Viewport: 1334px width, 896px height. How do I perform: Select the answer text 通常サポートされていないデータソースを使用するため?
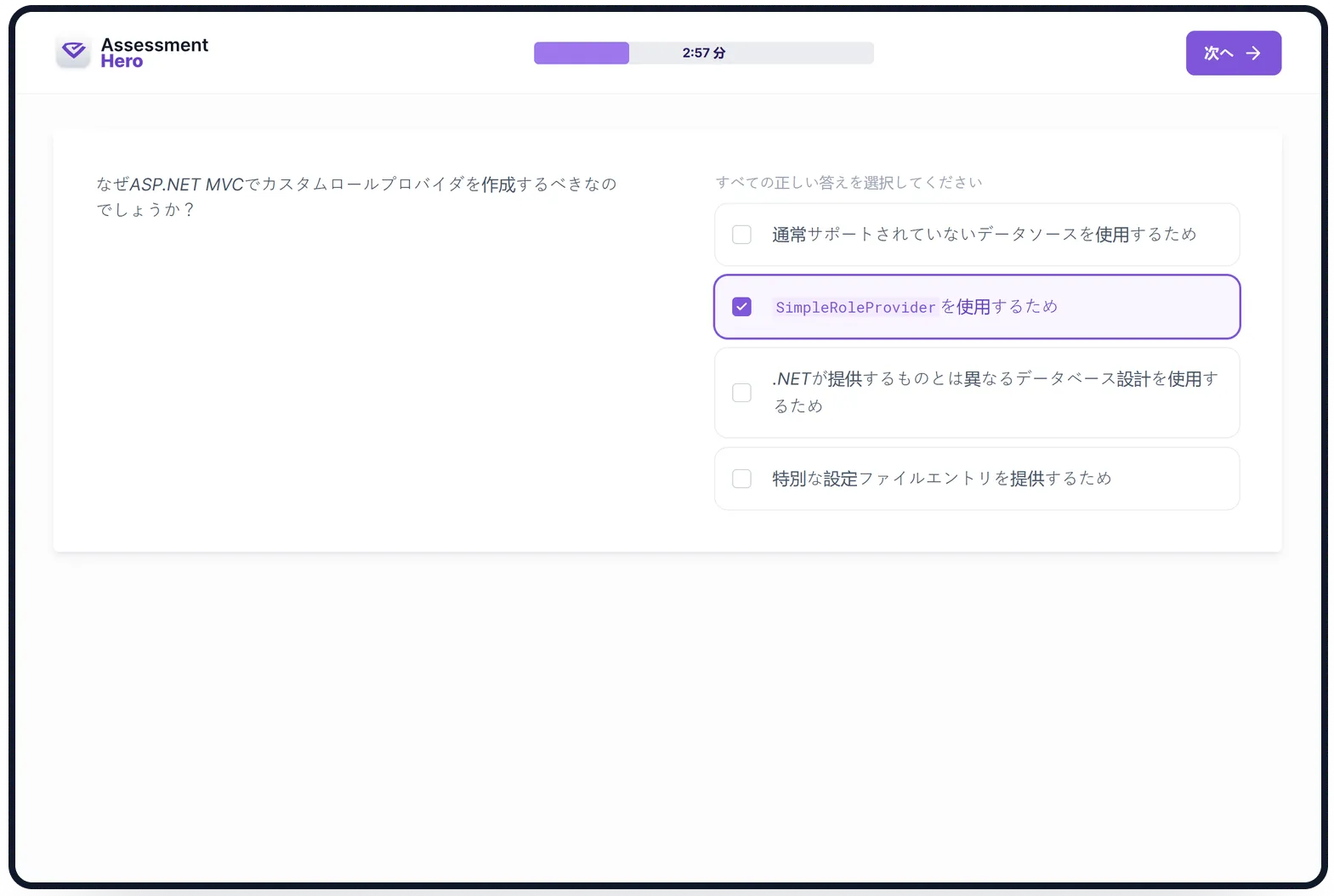tap(984, 235)
